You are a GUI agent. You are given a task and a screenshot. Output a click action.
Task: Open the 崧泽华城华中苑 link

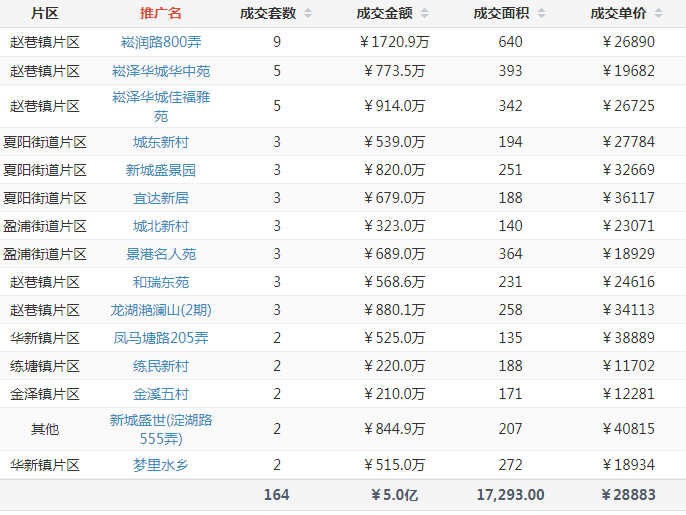[161, 71]
